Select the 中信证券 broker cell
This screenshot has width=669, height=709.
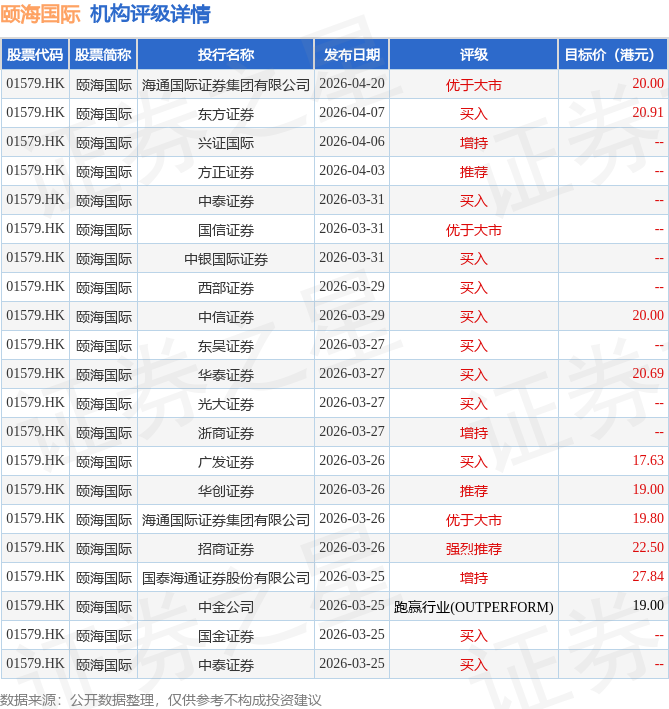click(226, 317)
